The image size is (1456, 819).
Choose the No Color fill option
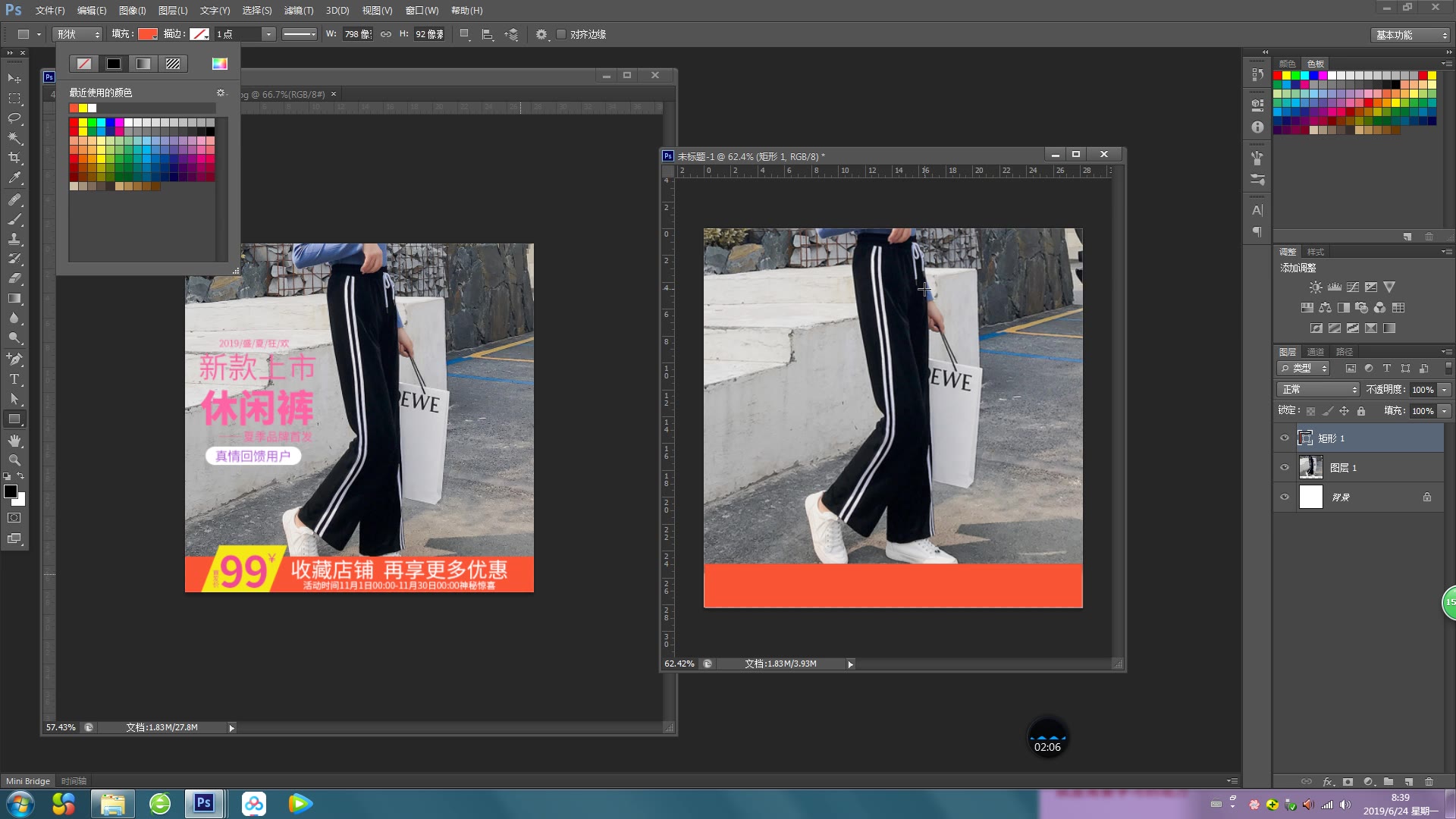84,64
